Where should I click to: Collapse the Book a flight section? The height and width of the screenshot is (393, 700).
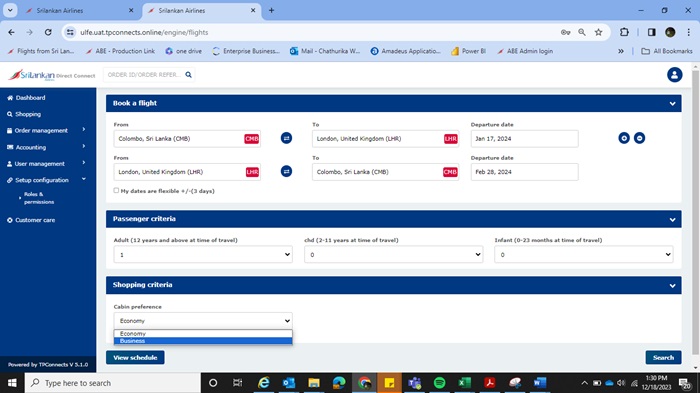[x=672, y=104]
